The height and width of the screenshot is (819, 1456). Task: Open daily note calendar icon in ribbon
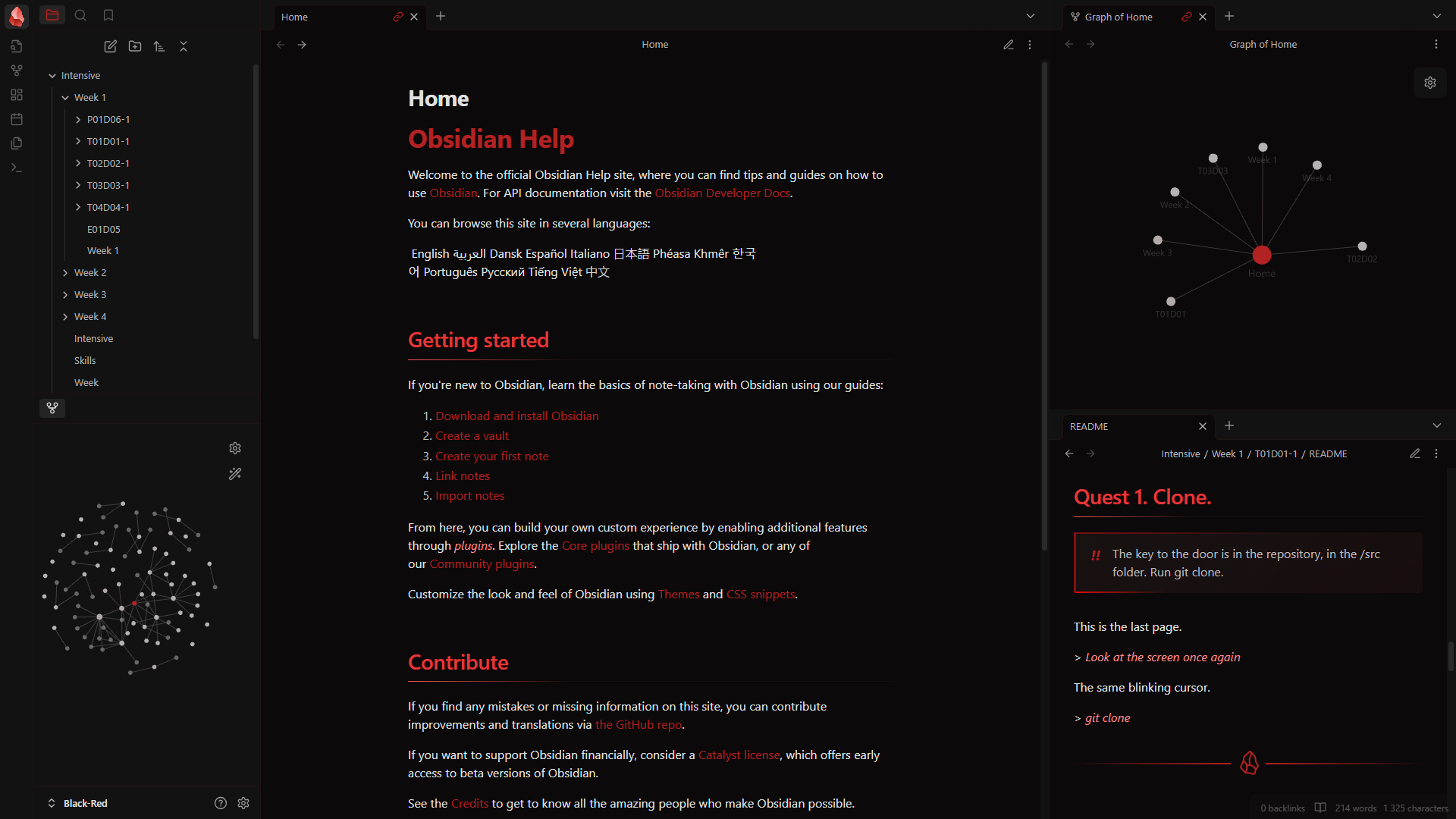coord(17,119)
